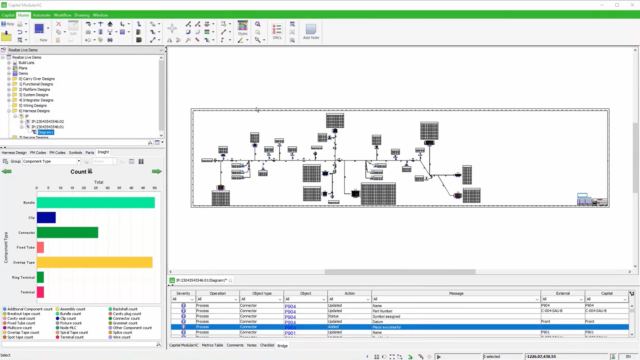Switch to the Symbols panel tab
This screenshot has height=360, width=640.
point(76,153)
